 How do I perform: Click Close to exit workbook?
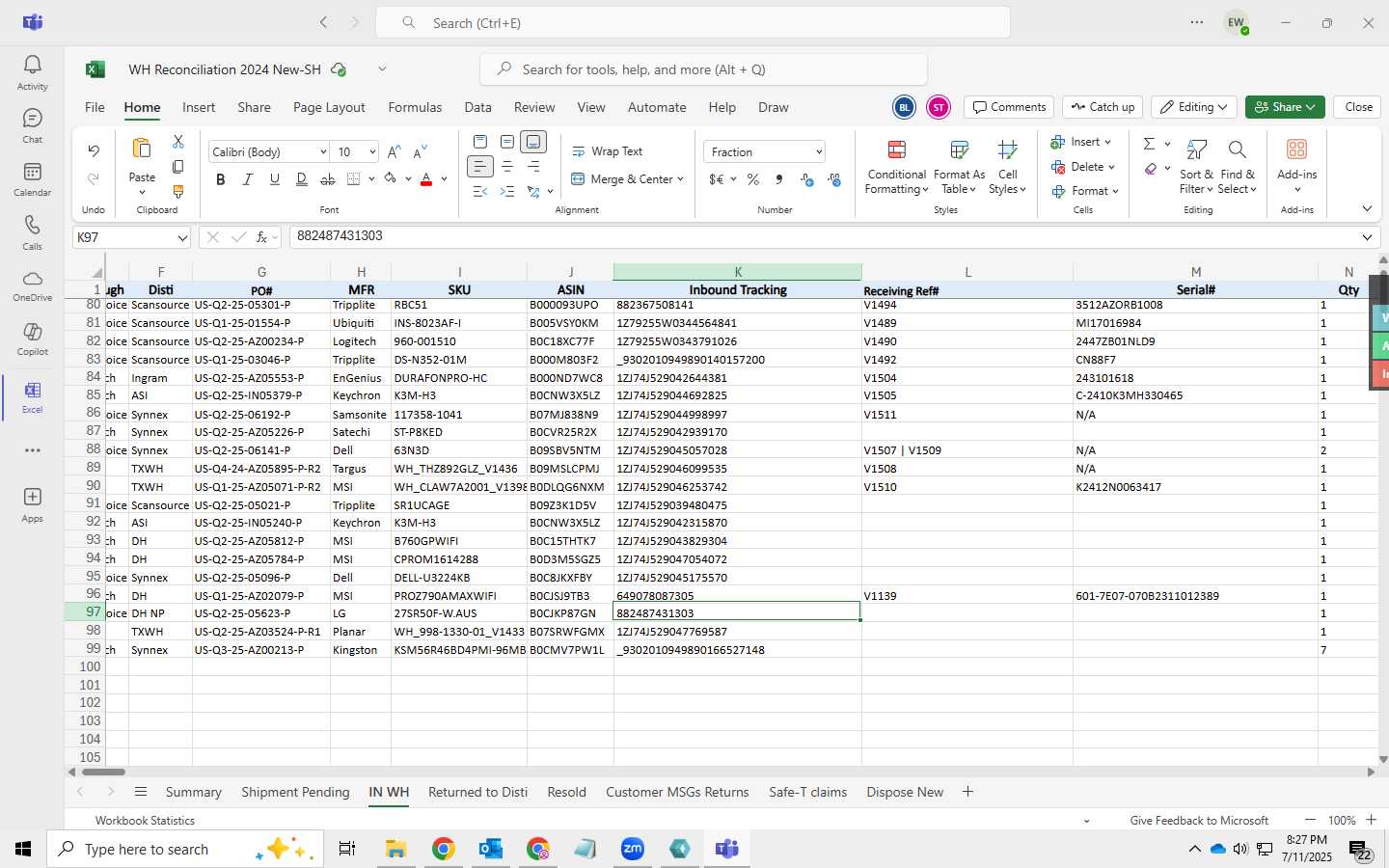click(x=1358, y=107)
